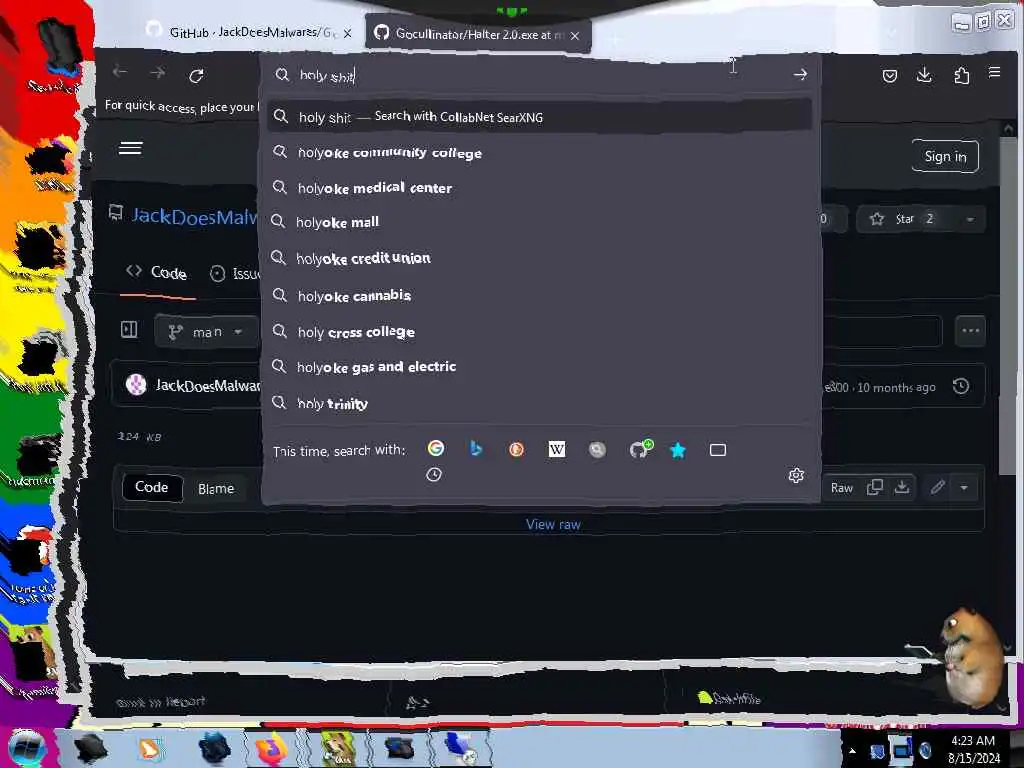Viewport: 1024px width, 768px height.
Task: Select suggestion 'holyoke credit union'
Action: point(539,259)
